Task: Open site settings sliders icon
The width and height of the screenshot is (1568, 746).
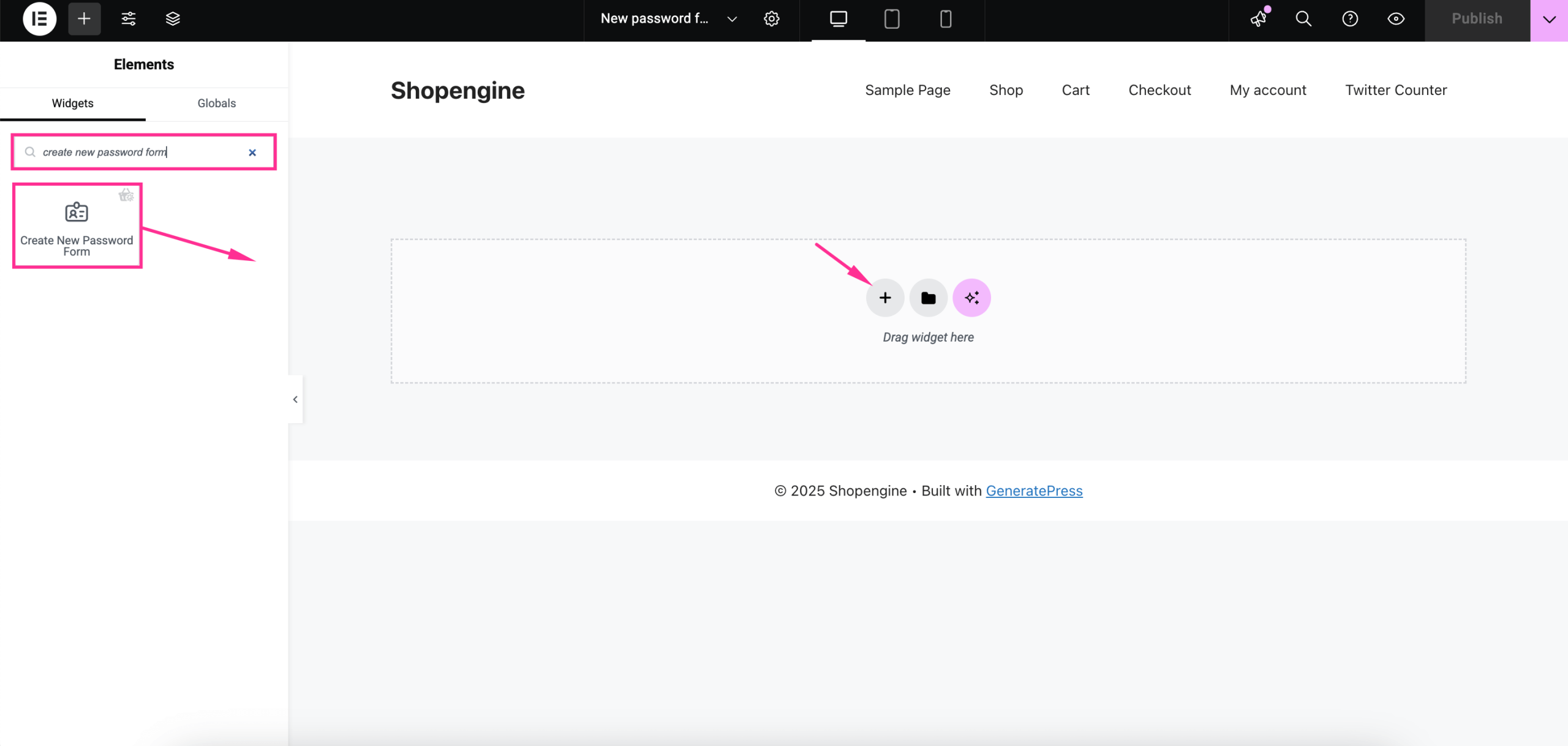Action: pos(129,19)
